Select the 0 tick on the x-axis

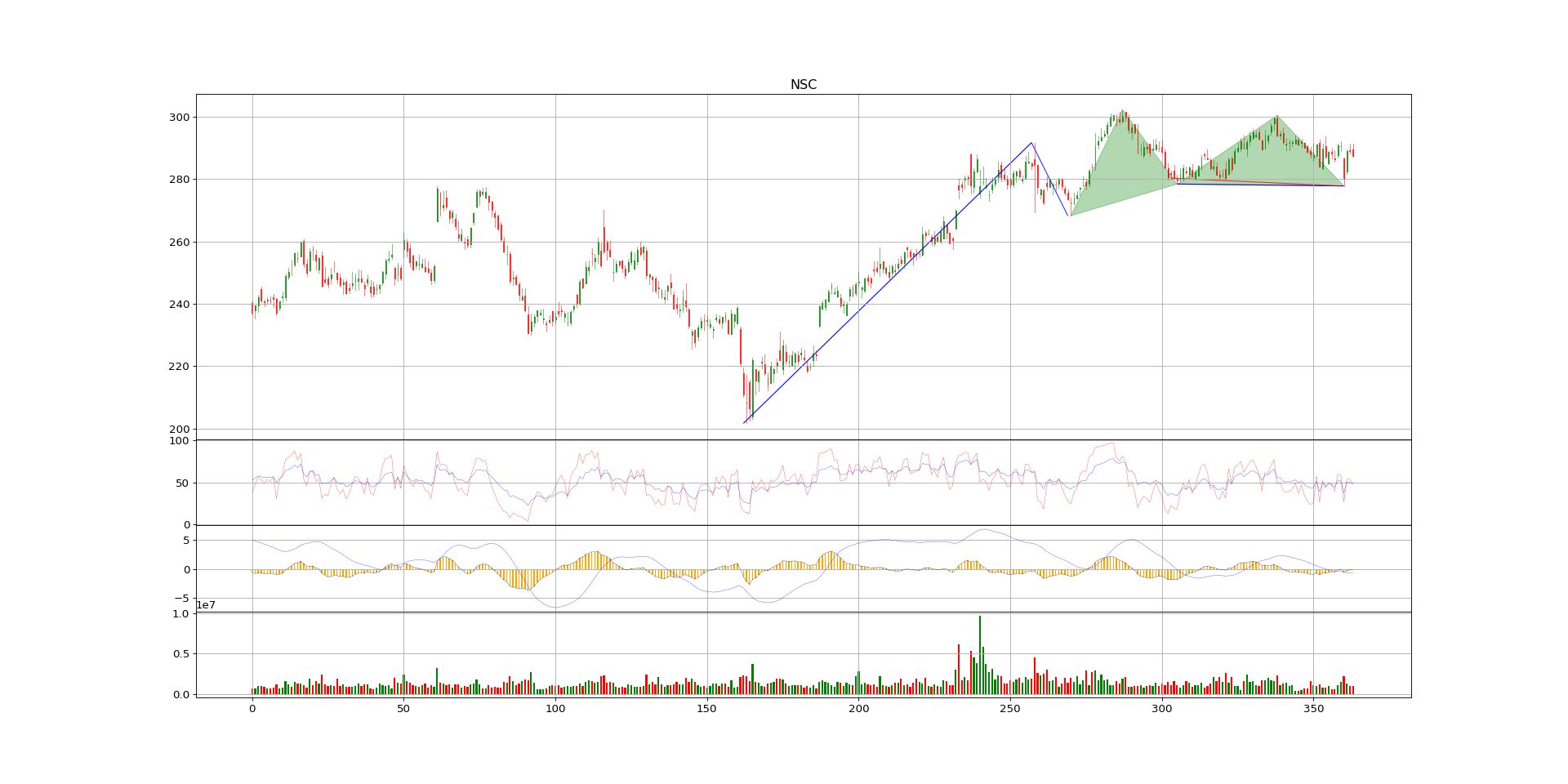(252, 710)
